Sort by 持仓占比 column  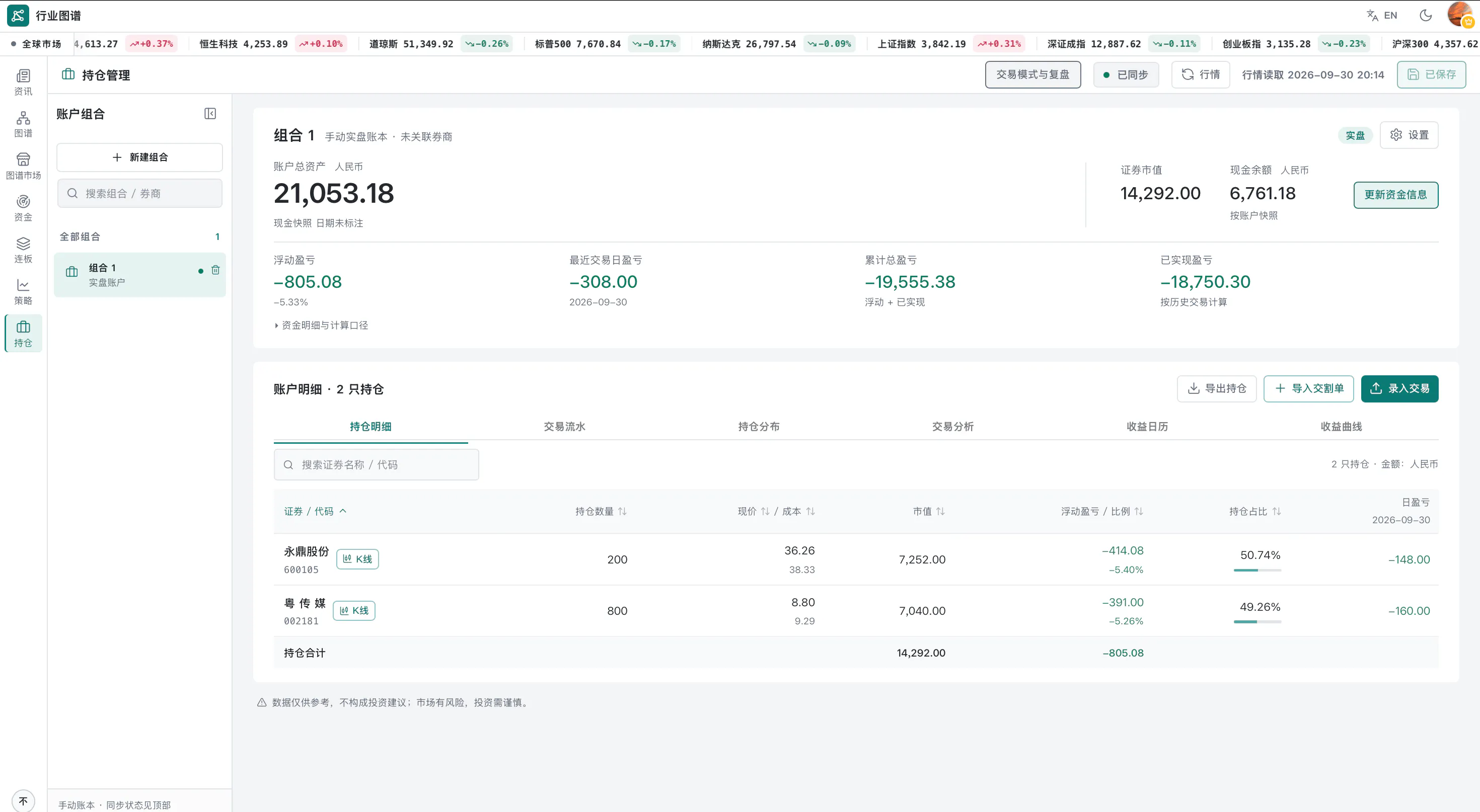tap(1255, 511)
